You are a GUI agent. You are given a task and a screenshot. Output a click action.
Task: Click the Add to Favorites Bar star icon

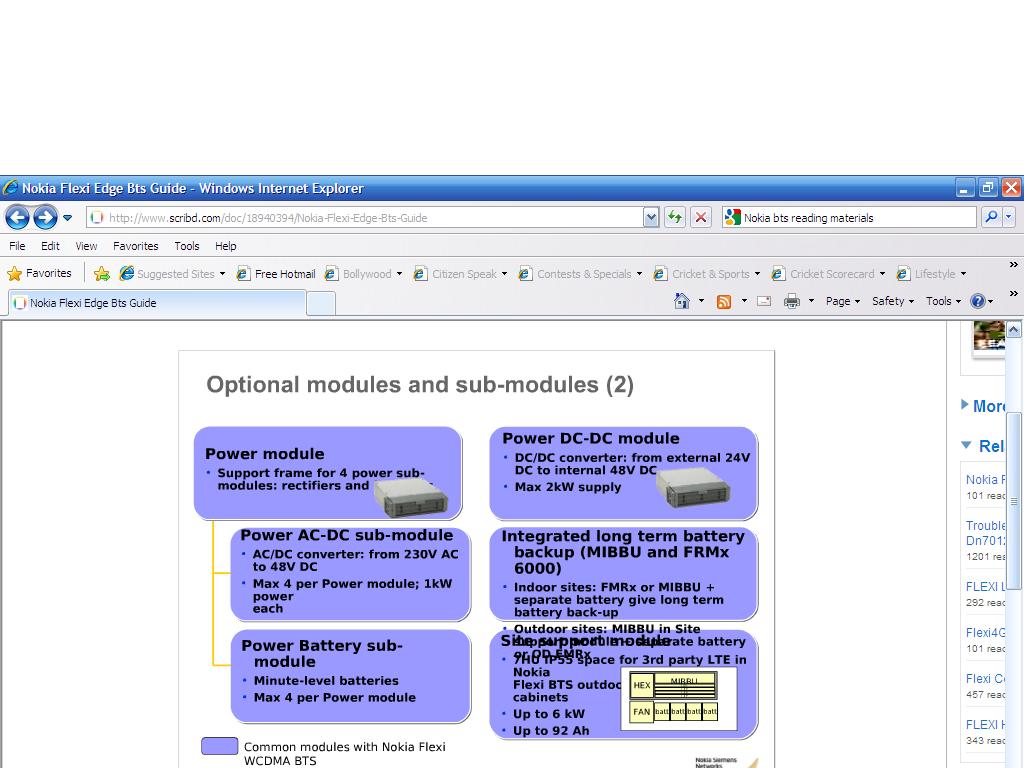point(102,273)
